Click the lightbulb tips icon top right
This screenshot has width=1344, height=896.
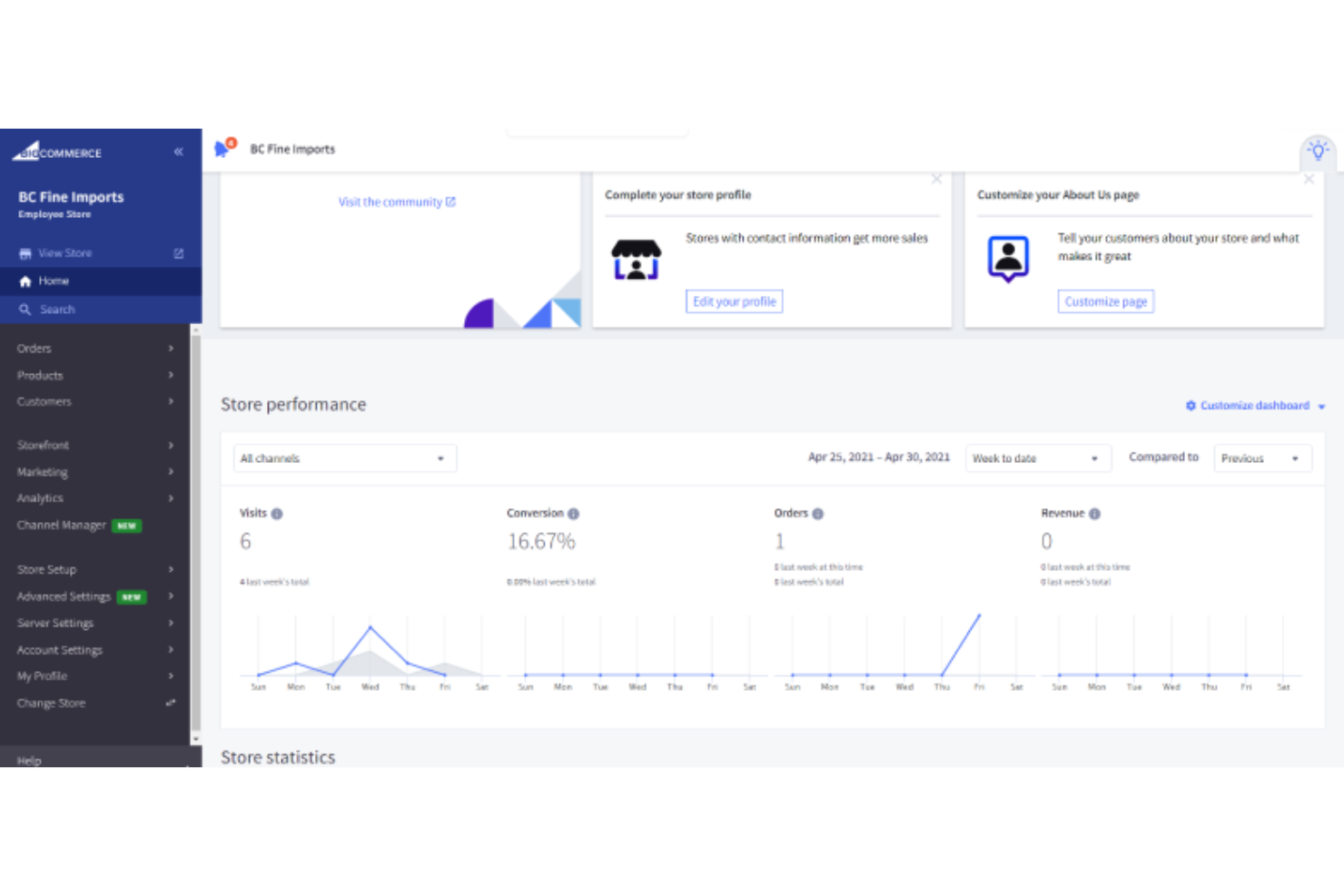[1317, 151]
